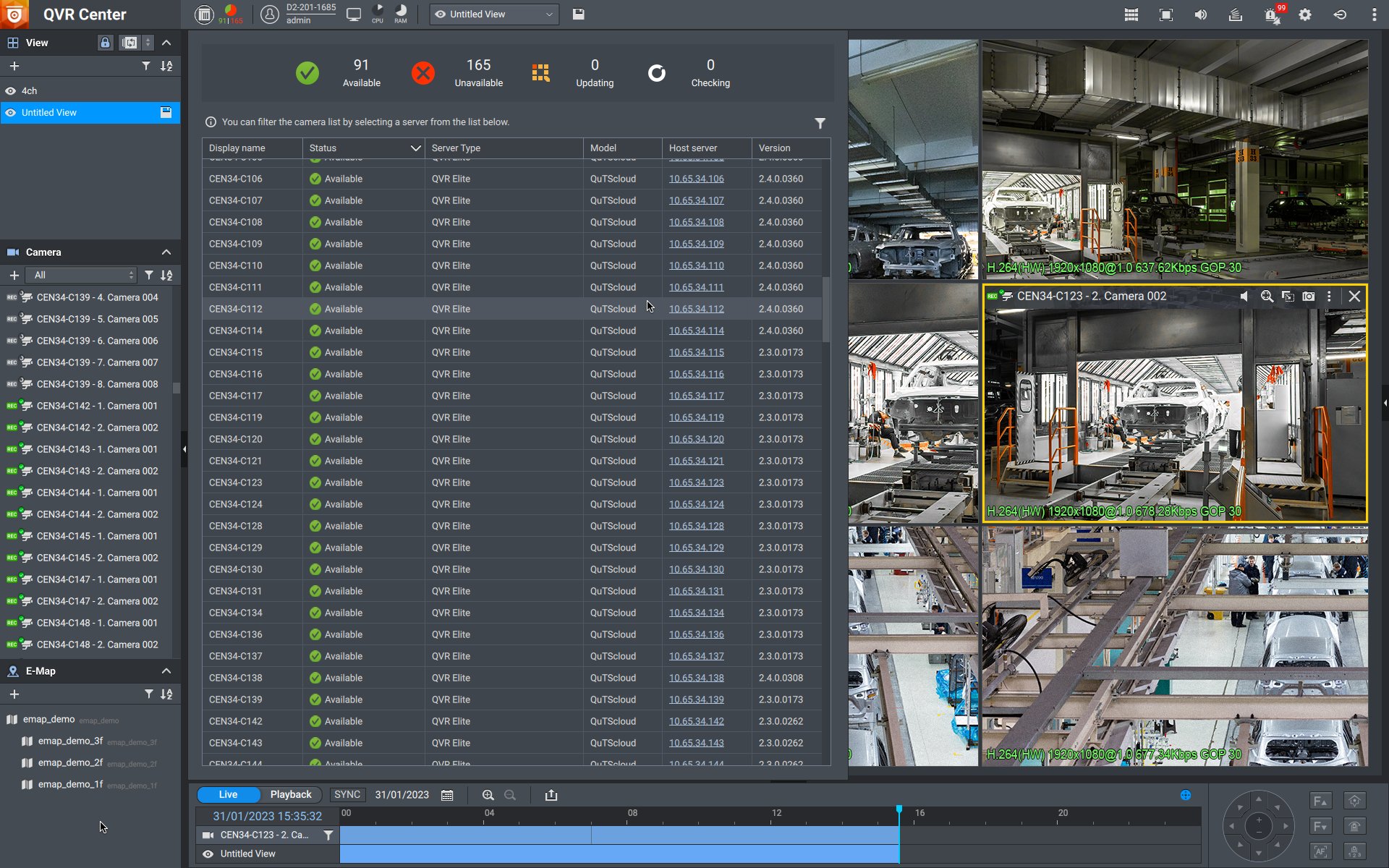Toggle fullscreen mode icon
This screenshot has height=868, width=1389.
pyautogui.click(x=1166, y=14)
